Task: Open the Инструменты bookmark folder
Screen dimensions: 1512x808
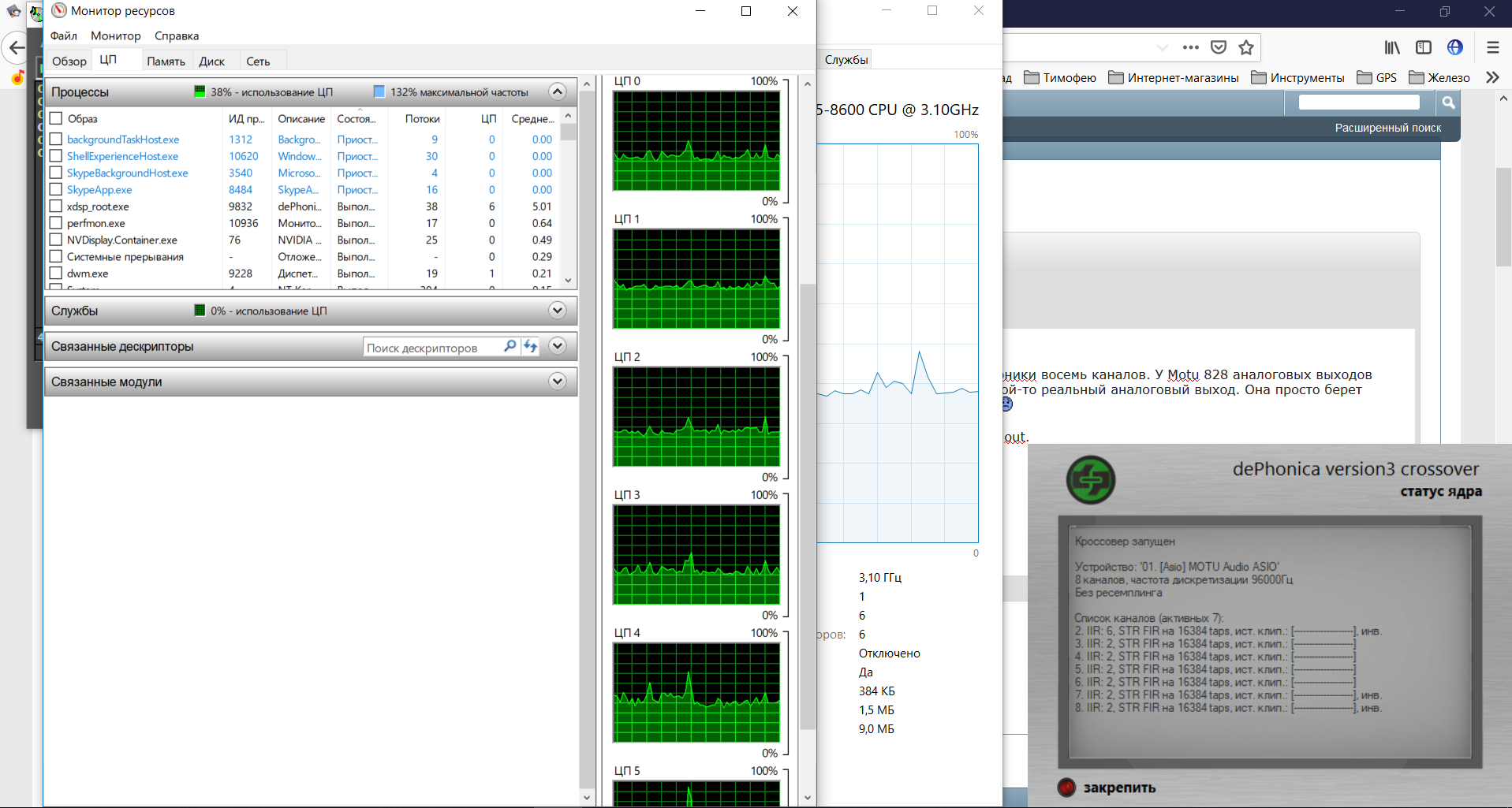Action: (x=1297, y=77)
